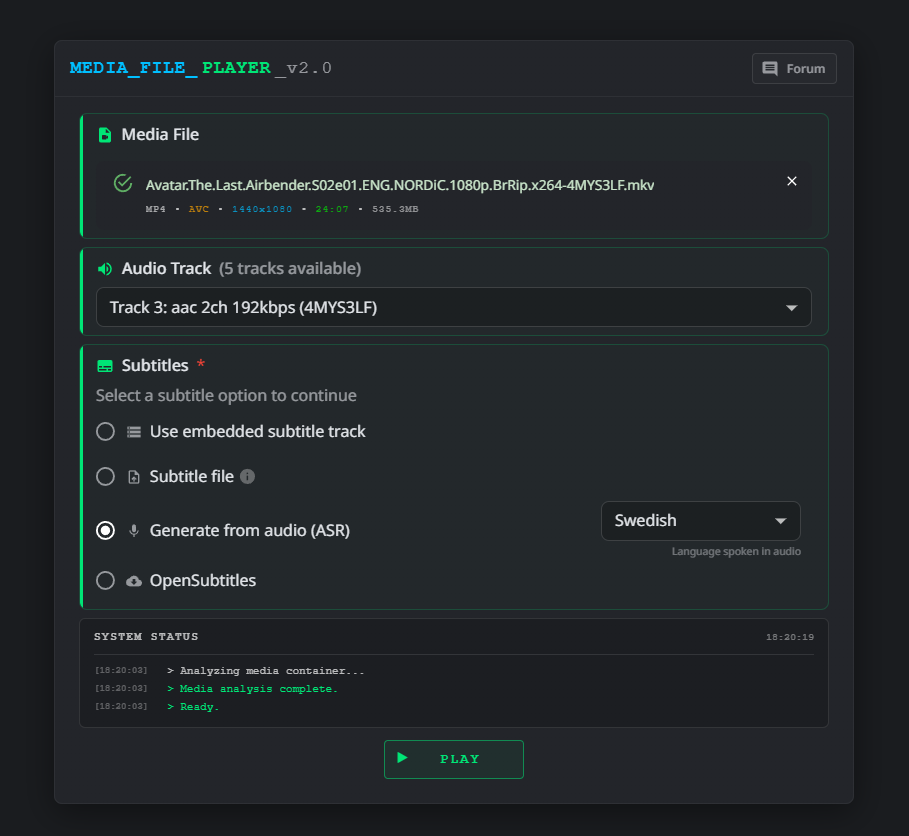Viewport: 909px width, 836px height.
Task: Open the Forum button
Action: coord(794,68)
